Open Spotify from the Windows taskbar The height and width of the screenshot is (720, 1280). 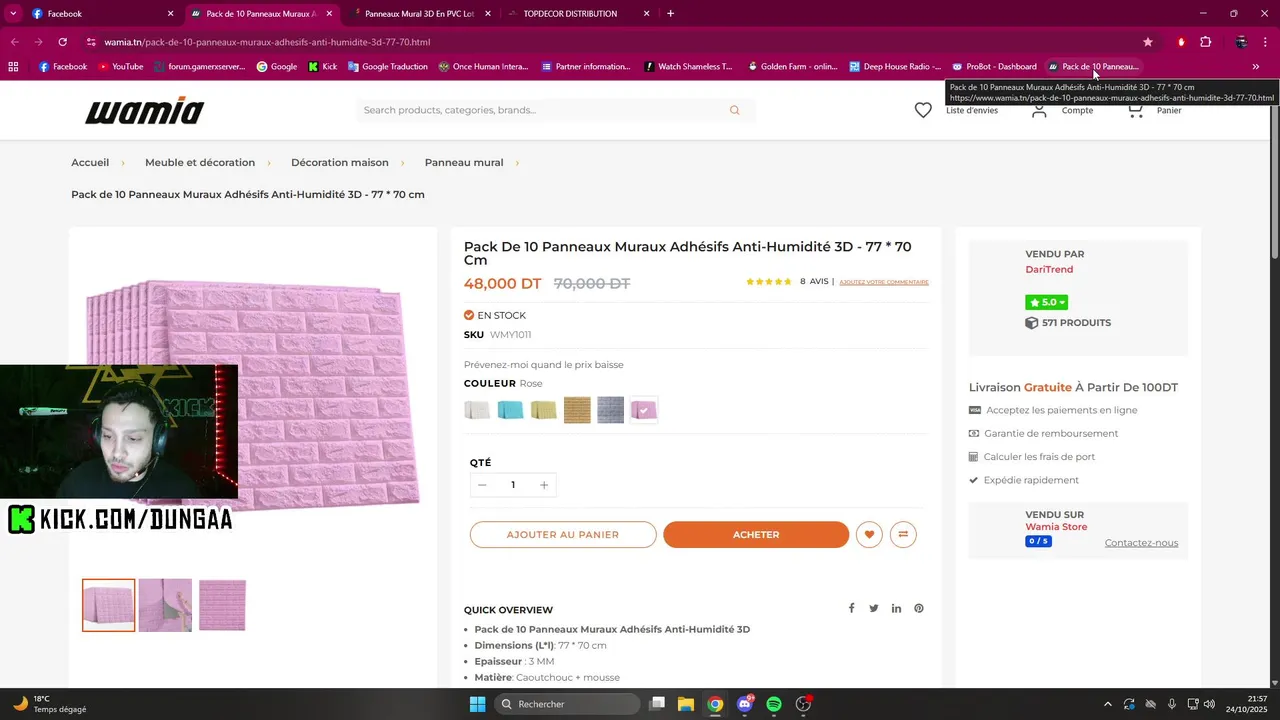pos(774,704)
